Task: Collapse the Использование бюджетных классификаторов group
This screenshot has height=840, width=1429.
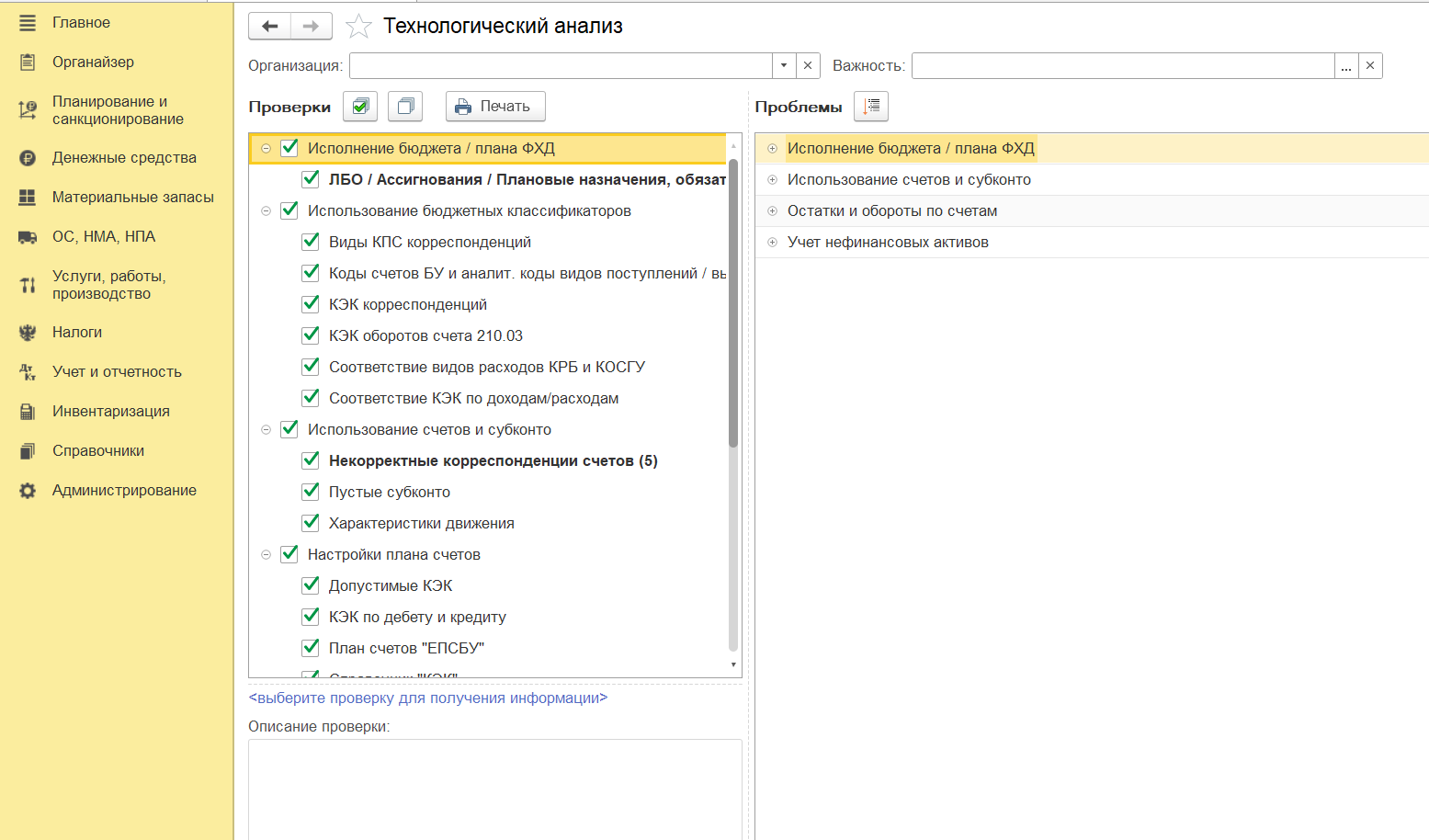Action: pyautogui.click(x=266, y=211)
